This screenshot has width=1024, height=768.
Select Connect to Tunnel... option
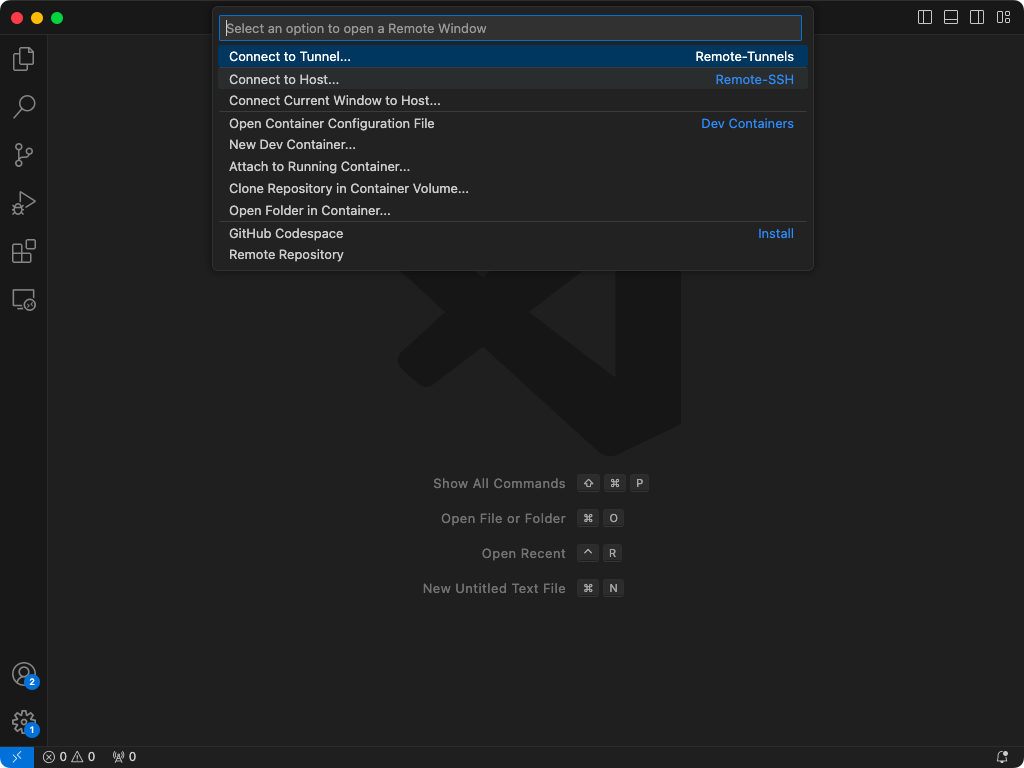(513, 56)
